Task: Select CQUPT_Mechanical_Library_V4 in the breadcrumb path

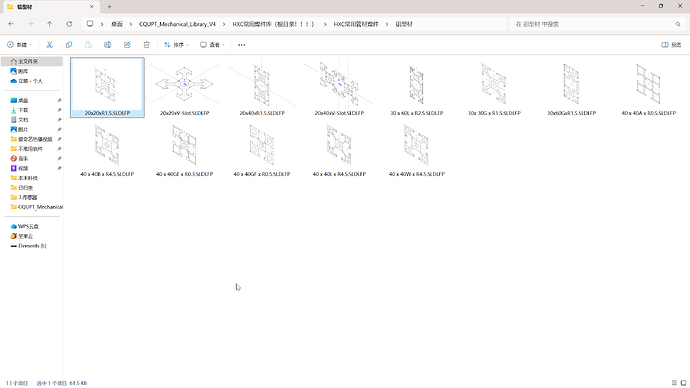Action: pyautogui.click(x=177, y=24)
